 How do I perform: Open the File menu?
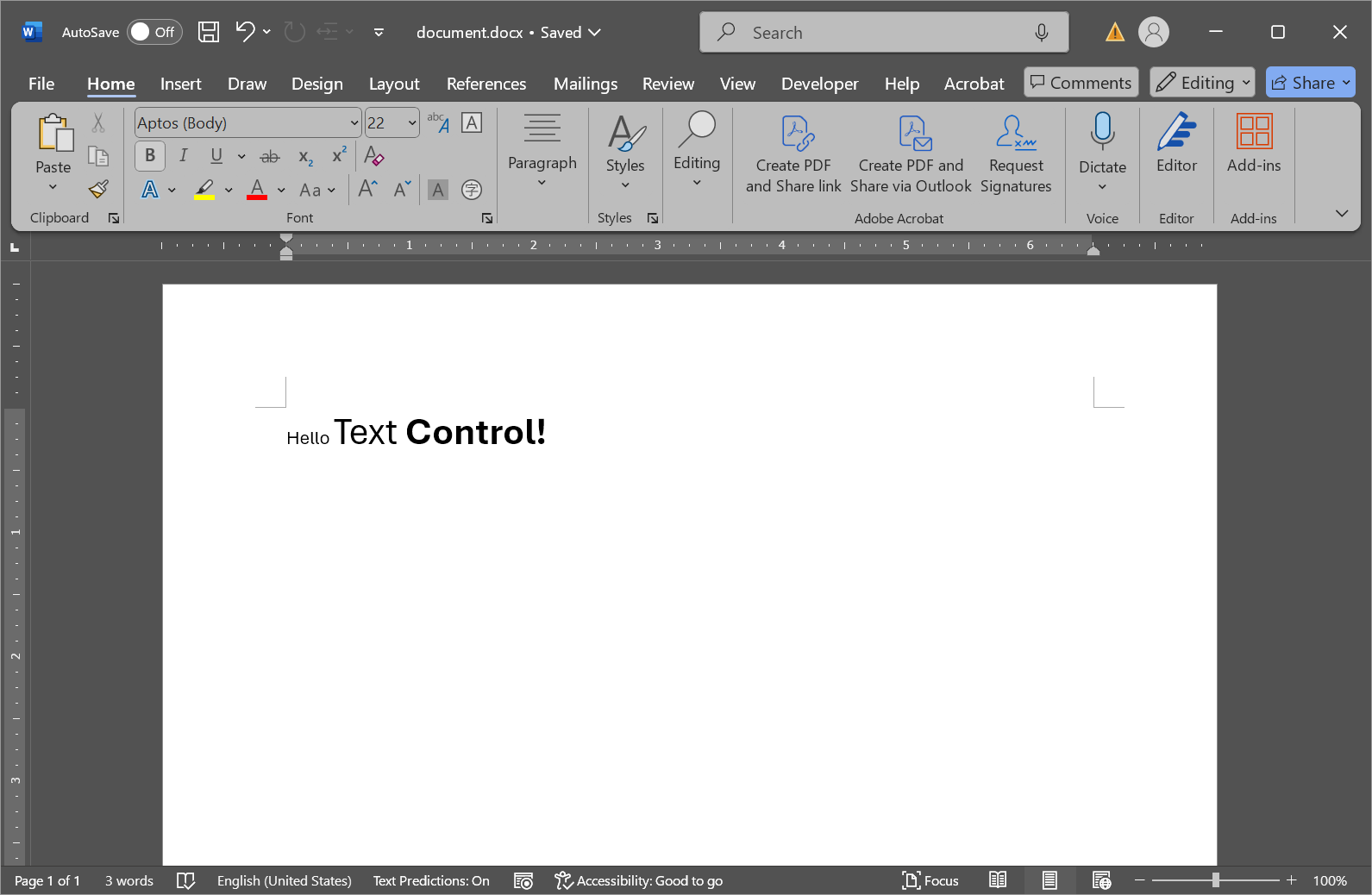[x=41, y=84]
